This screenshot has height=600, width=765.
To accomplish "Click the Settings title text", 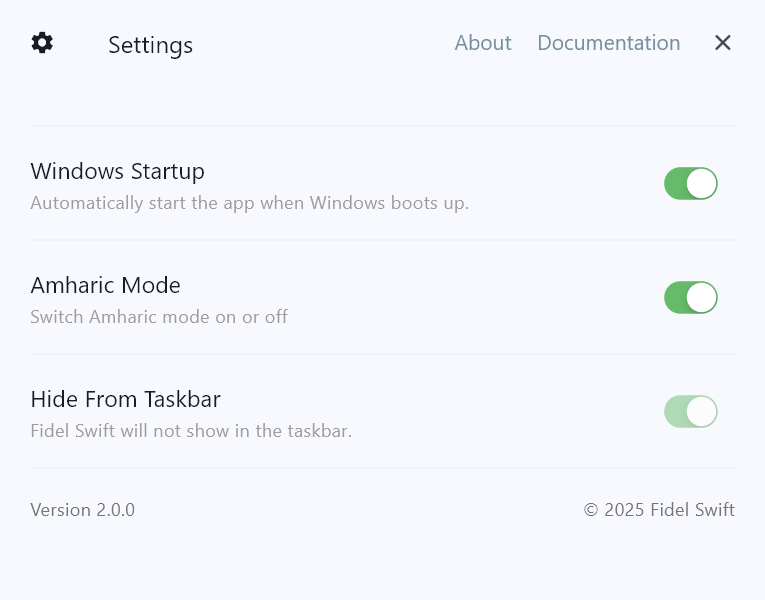I will [151, 45].
